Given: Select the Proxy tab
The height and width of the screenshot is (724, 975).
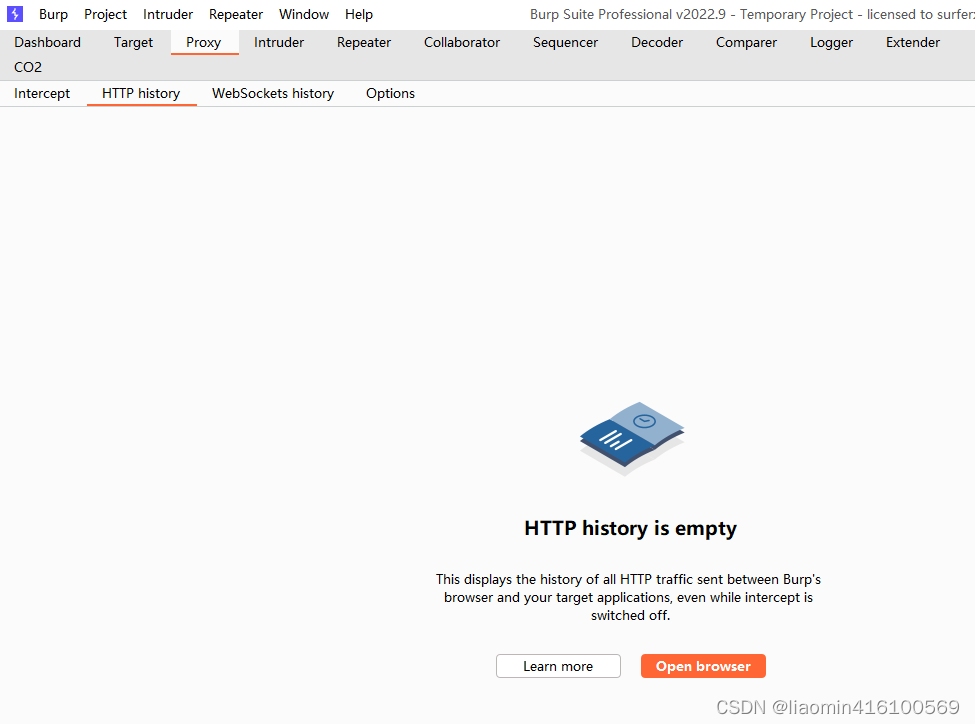Looking at the screenshot, I should (x=203, y=42).
